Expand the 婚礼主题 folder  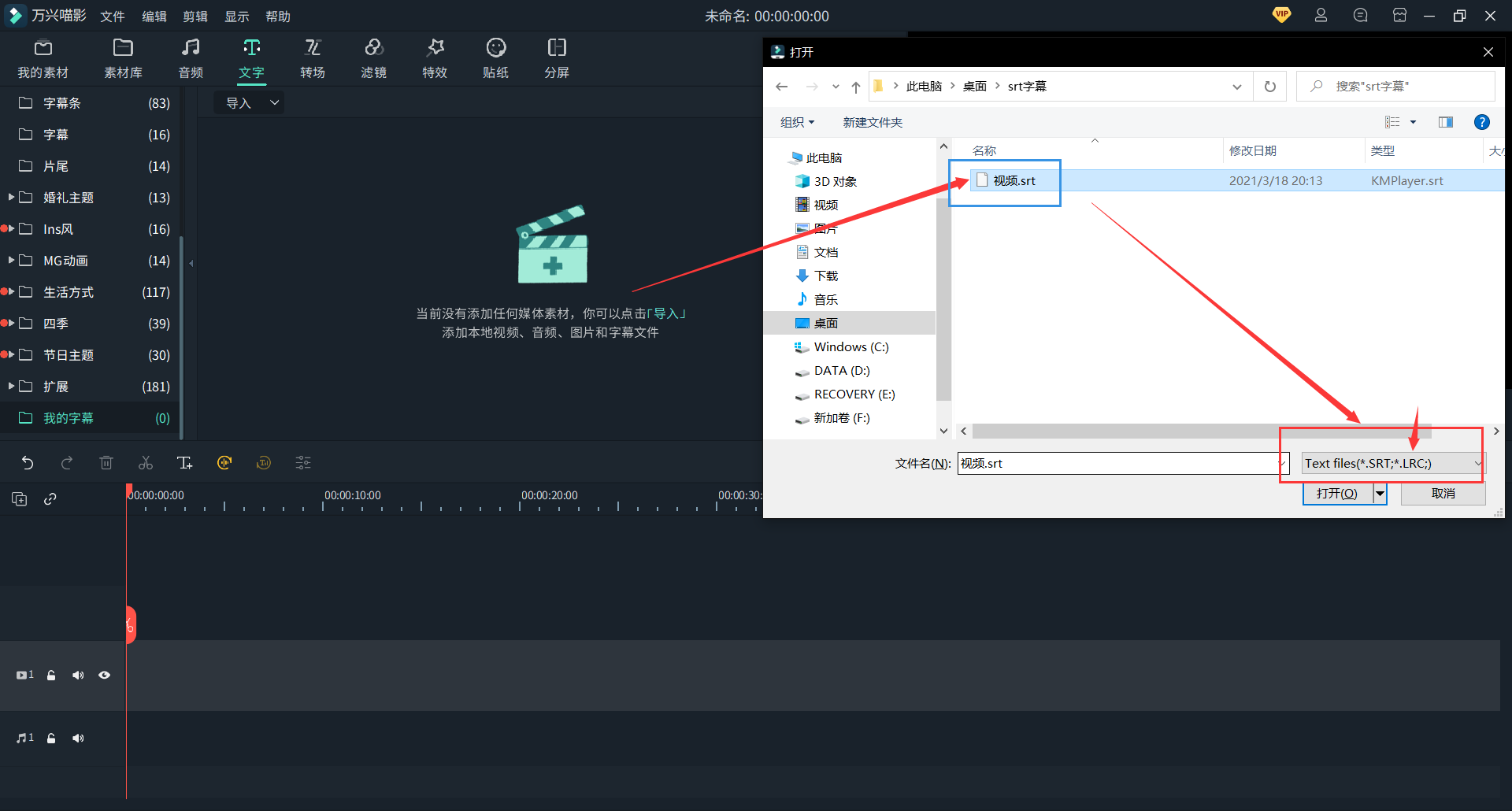[11, 198]
